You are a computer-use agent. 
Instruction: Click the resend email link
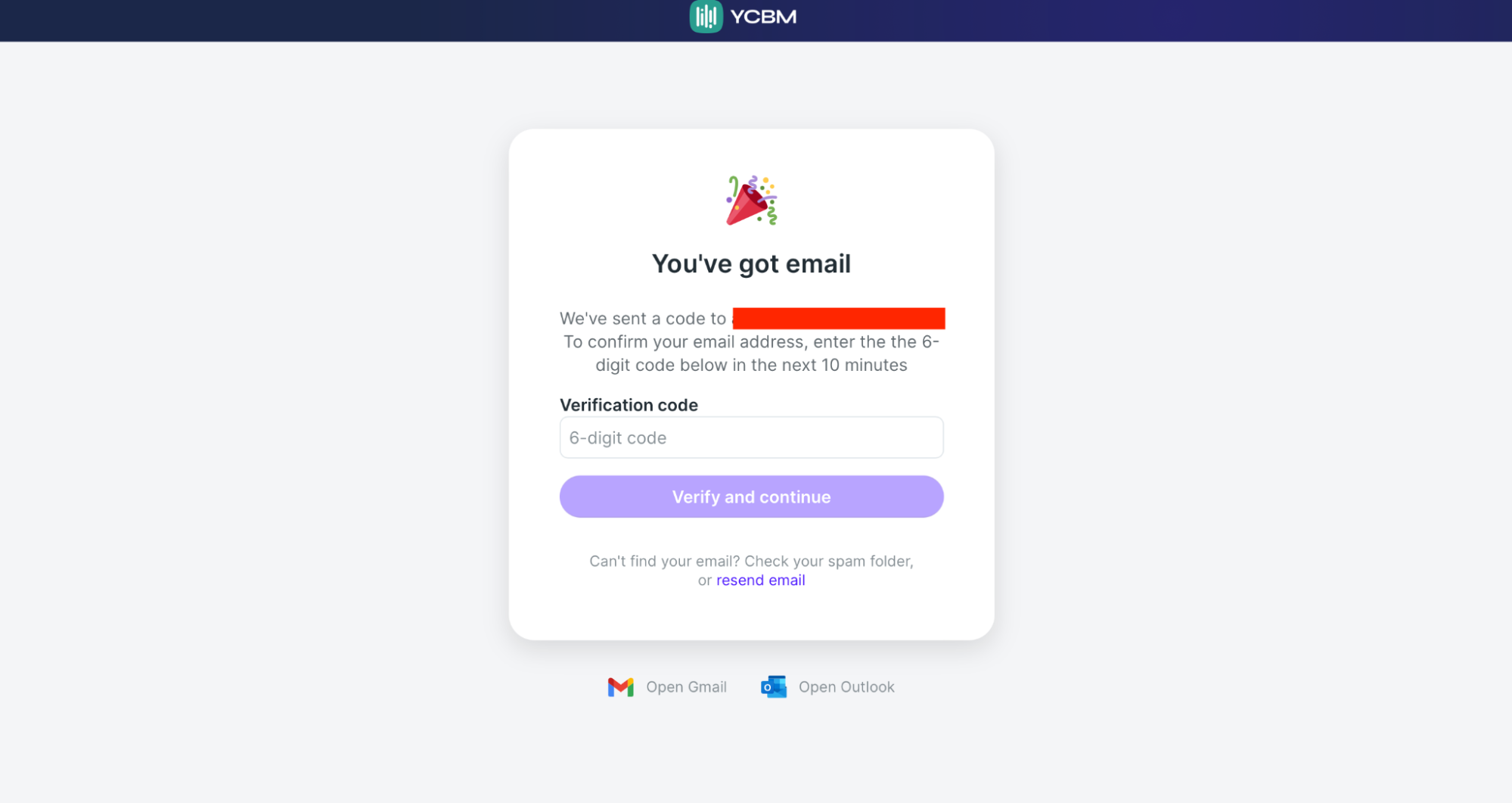pyautogui.click(x=760, y=580)
